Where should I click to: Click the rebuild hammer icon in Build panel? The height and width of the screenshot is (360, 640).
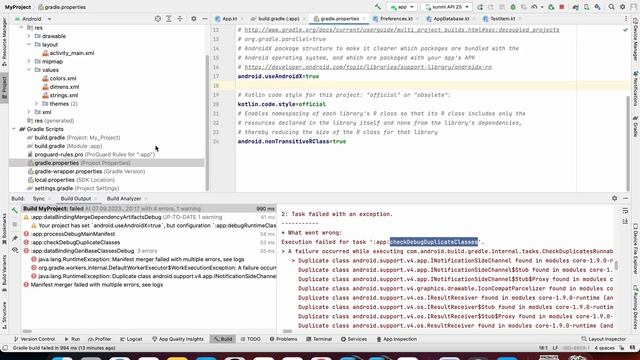15,211
